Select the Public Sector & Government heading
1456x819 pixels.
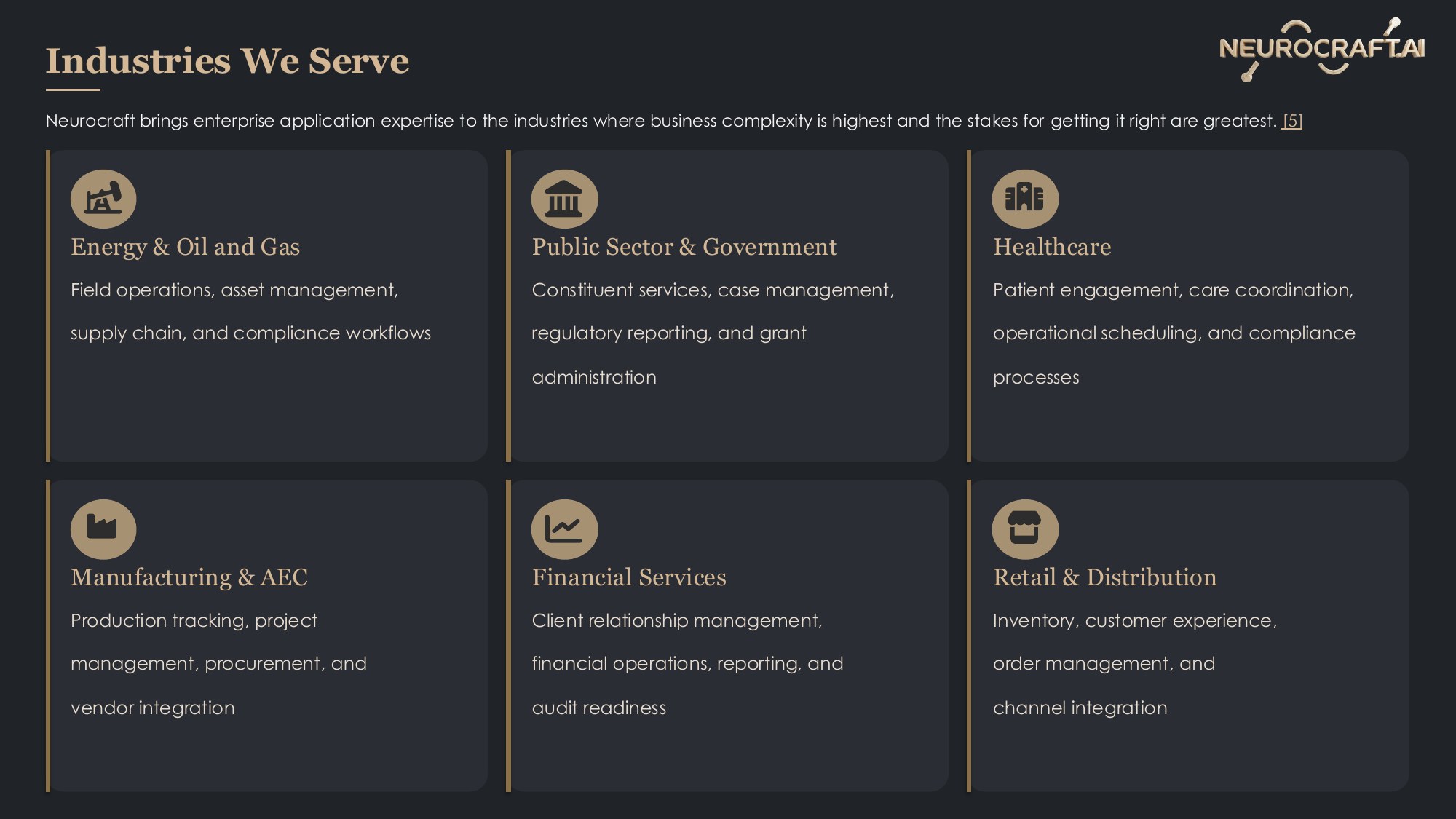[x=684, y=247]
